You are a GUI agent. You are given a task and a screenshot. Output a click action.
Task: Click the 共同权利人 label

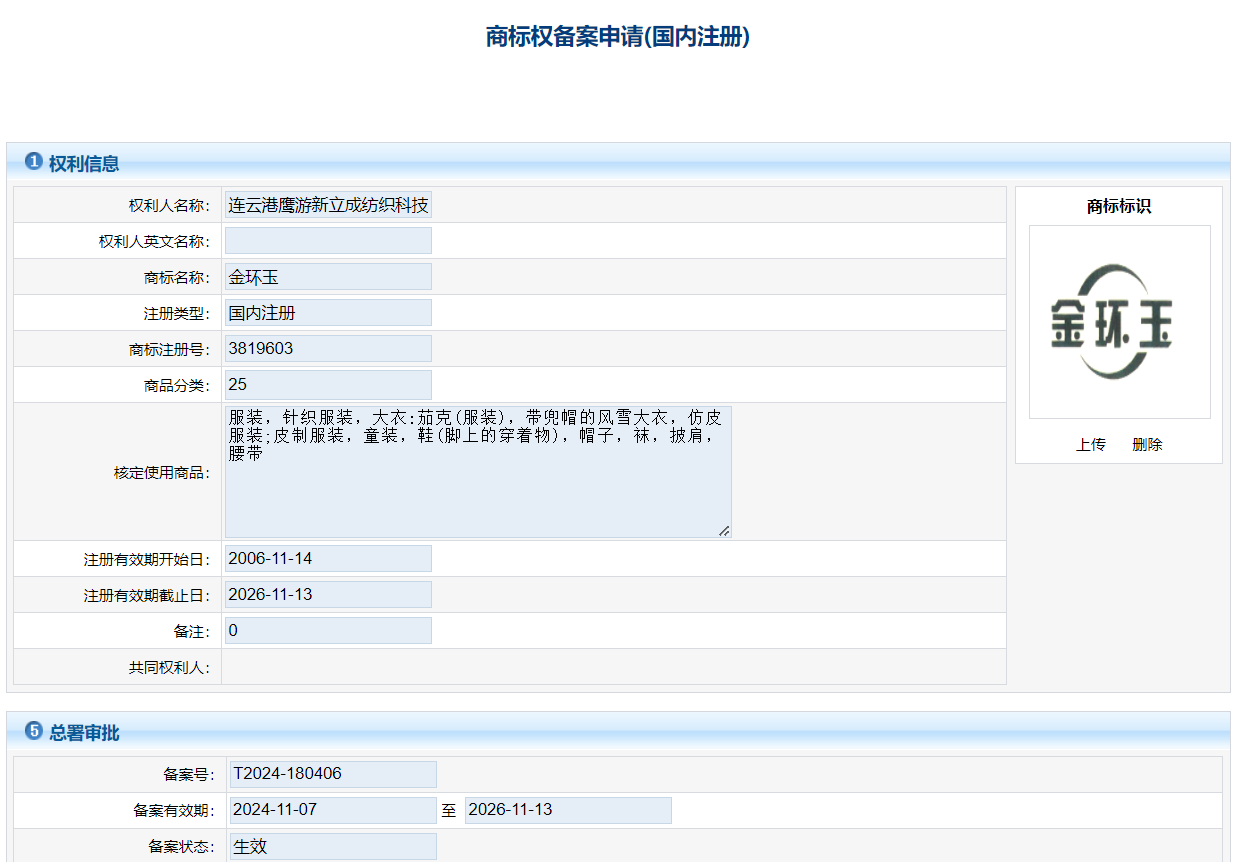pos(169,668)
